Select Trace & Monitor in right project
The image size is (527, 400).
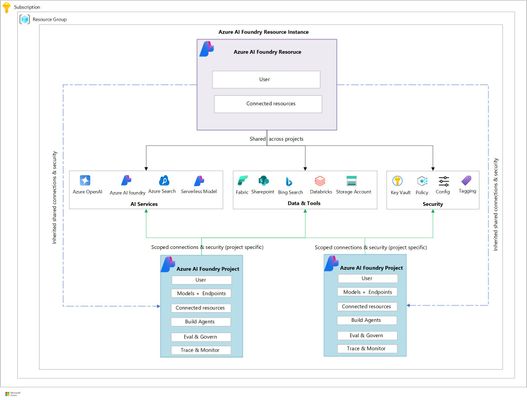coord(367,349)
